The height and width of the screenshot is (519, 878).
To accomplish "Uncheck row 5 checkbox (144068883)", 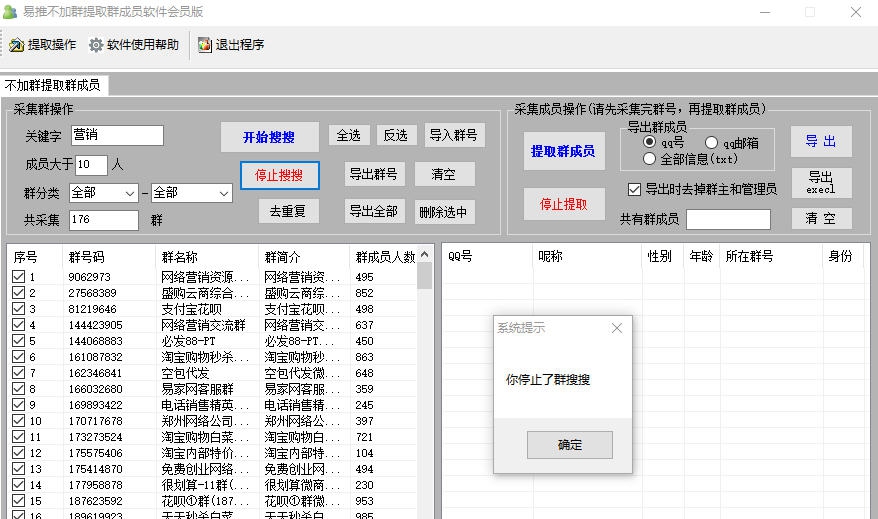I will click(x=18, y=340).
